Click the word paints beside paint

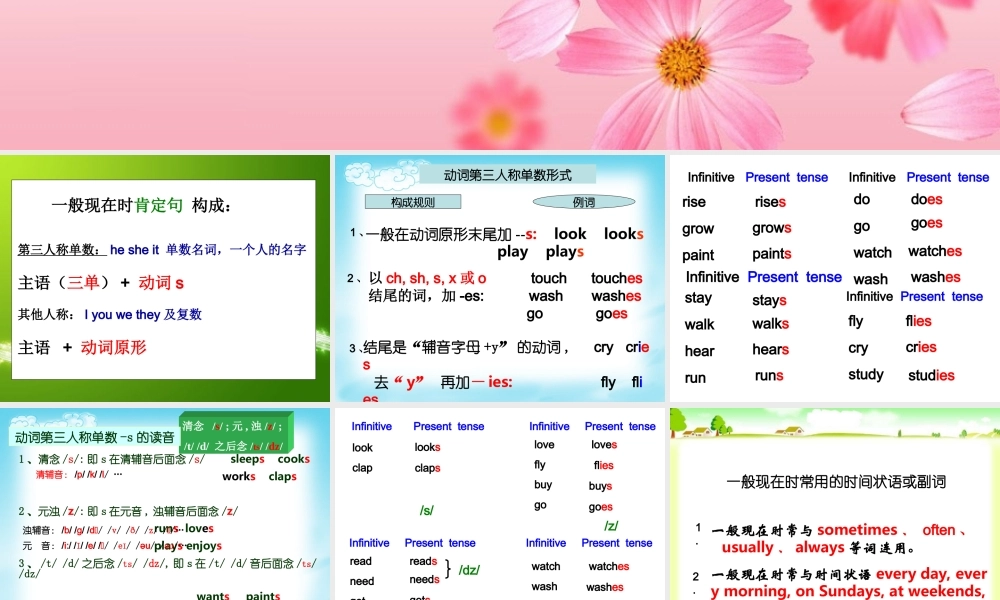(x=772, y=254)
